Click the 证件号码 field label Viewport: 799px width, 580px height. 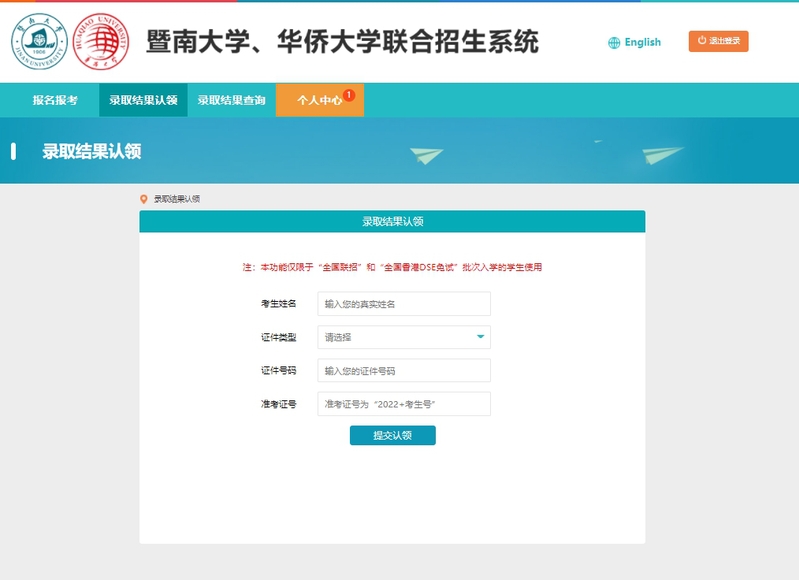coord(278,371)
